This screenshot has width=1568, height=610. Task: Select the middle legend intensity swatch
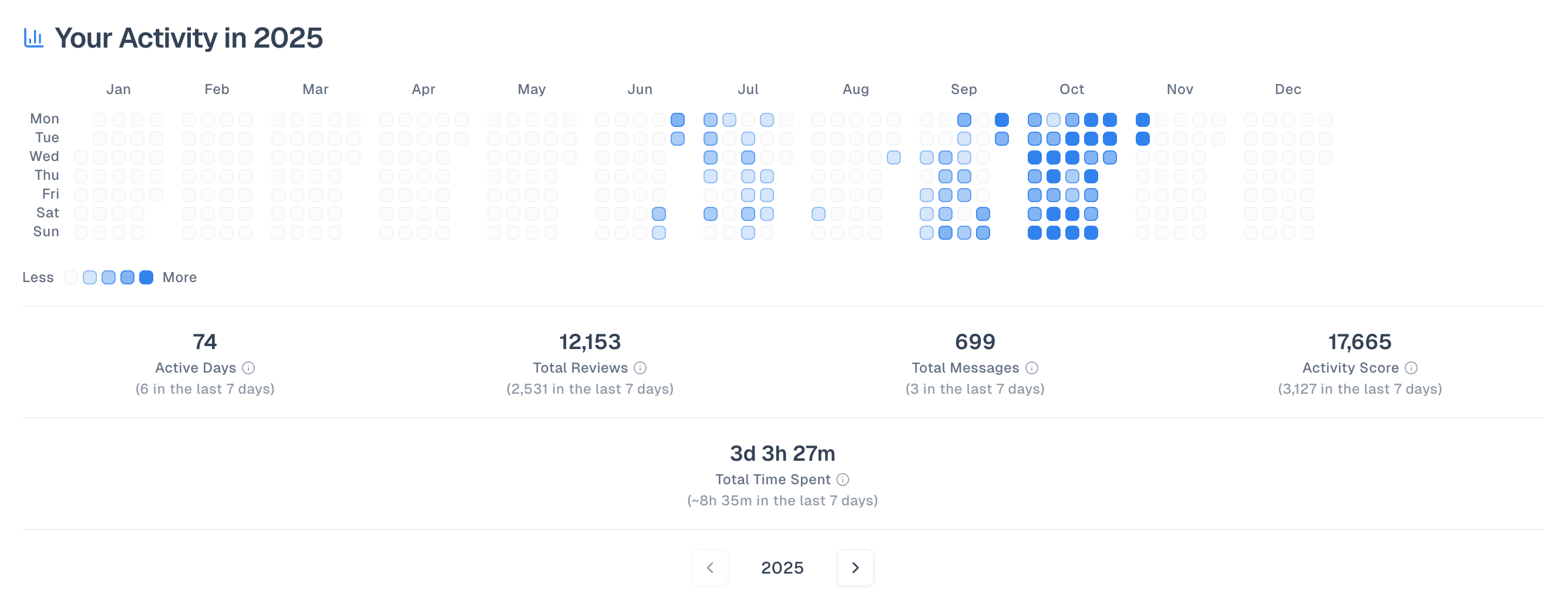pos(108,277)
